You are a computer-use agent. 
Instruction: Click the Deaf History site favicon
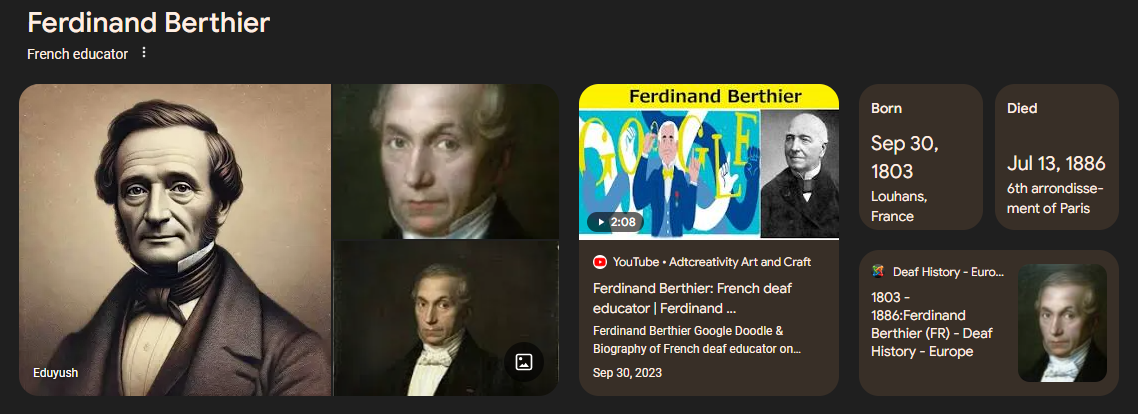[877, 272]
